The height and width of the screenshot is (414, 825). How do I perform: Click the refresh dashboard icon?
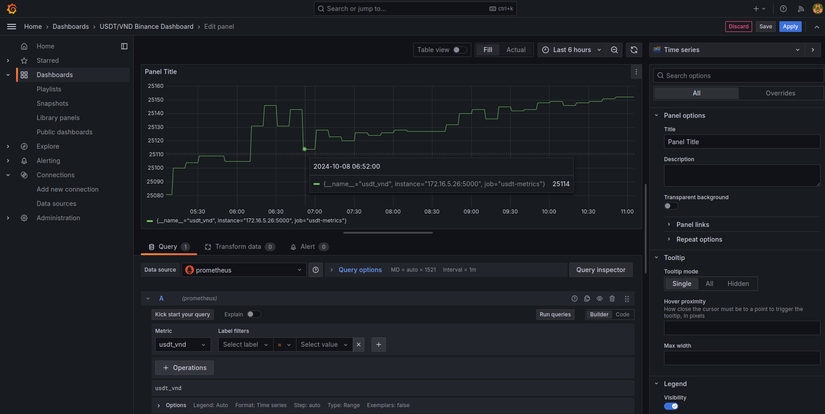pos(634,50)
